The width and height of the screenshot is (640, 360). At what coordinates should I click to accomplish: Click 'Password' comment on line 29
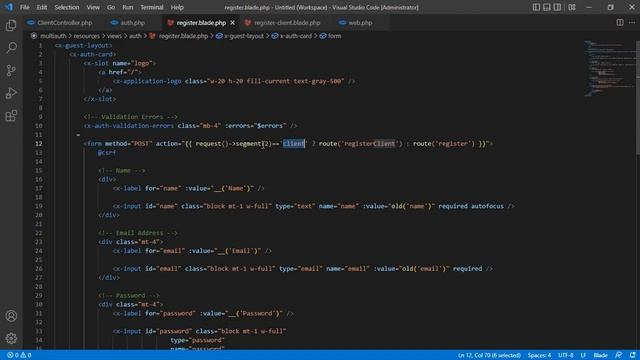coord(130,296)
